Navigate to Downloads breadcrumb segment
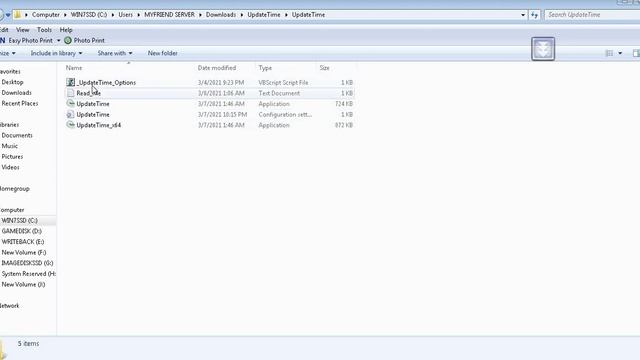 [221, 15]
